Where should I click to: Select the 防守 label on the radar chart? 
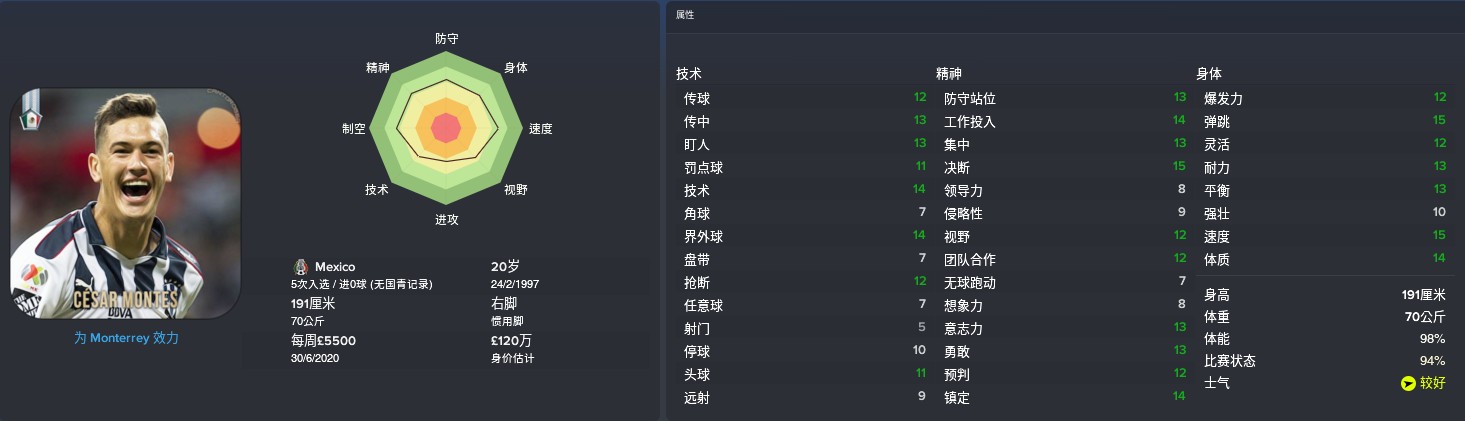pos(447,39)
